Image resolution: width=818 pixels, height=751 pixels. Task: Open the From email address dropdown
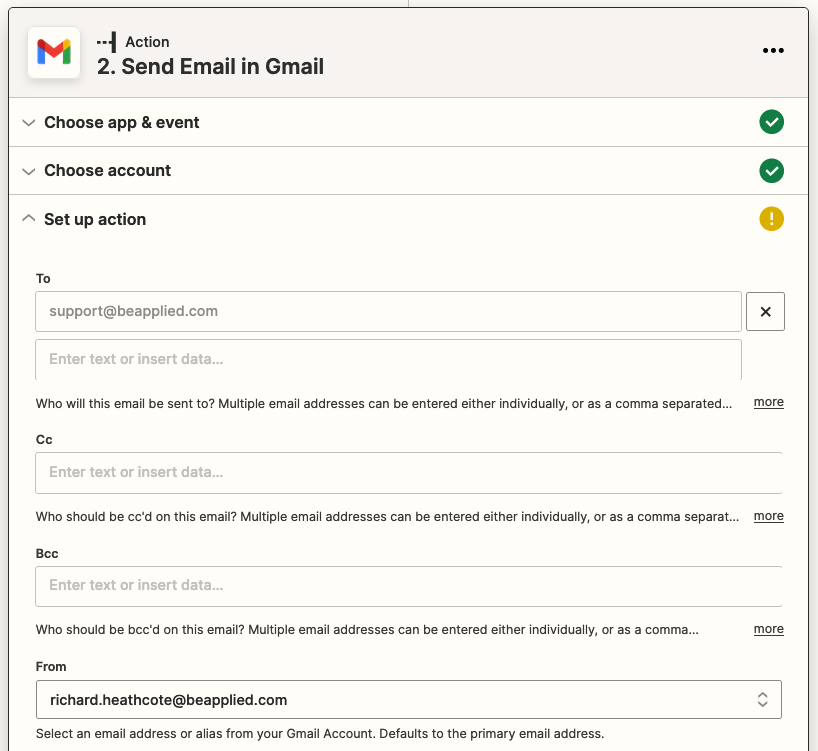(408, 700)
